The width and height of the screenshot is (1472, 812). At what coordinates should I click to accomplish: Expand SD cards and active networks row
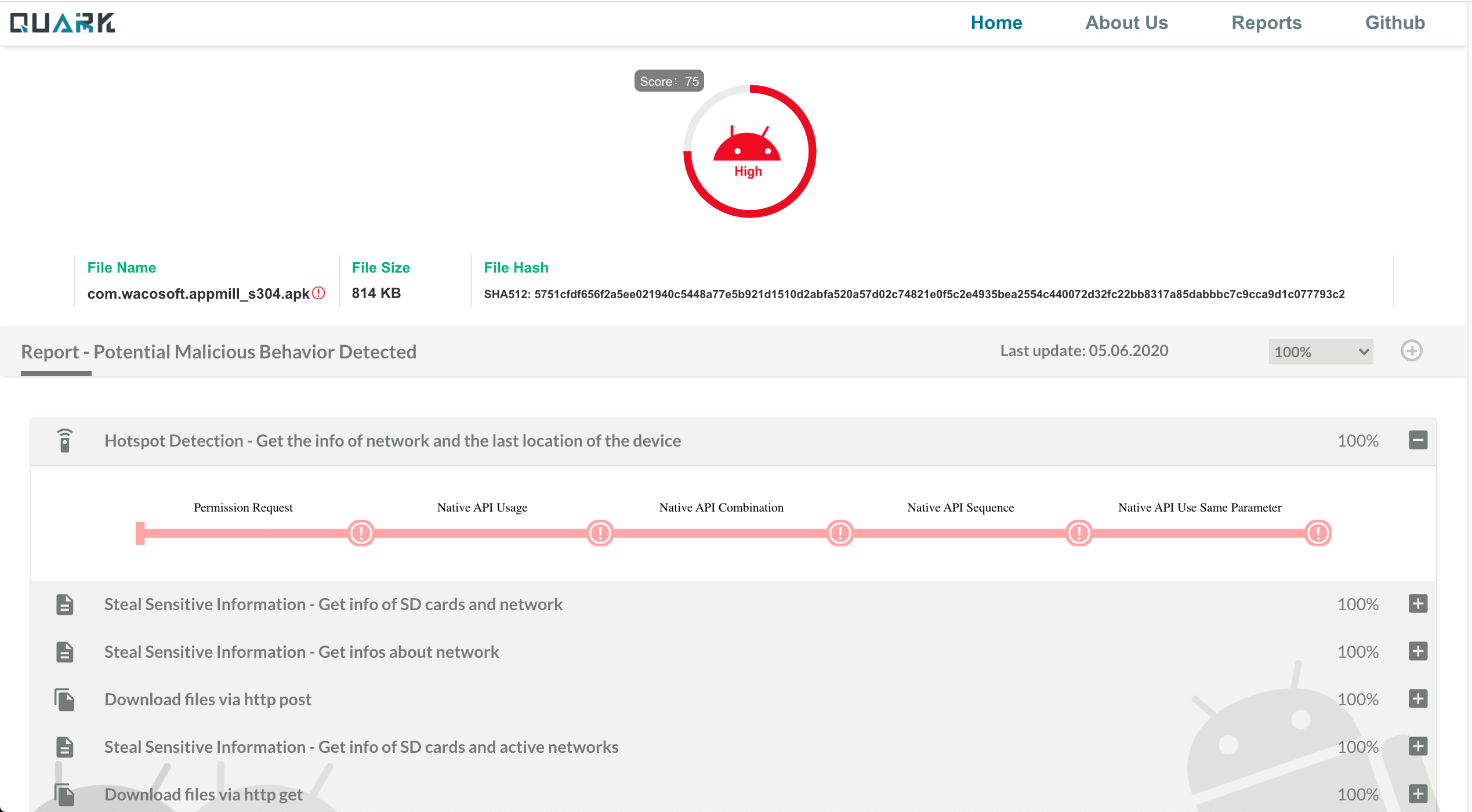point(1417,746)
